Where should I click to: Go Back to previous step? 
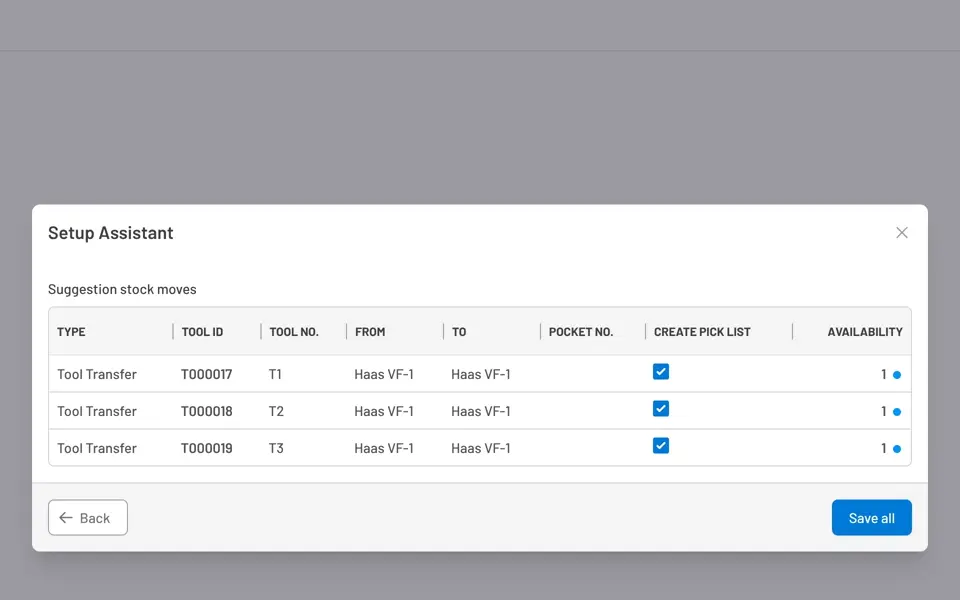[88, 517]
